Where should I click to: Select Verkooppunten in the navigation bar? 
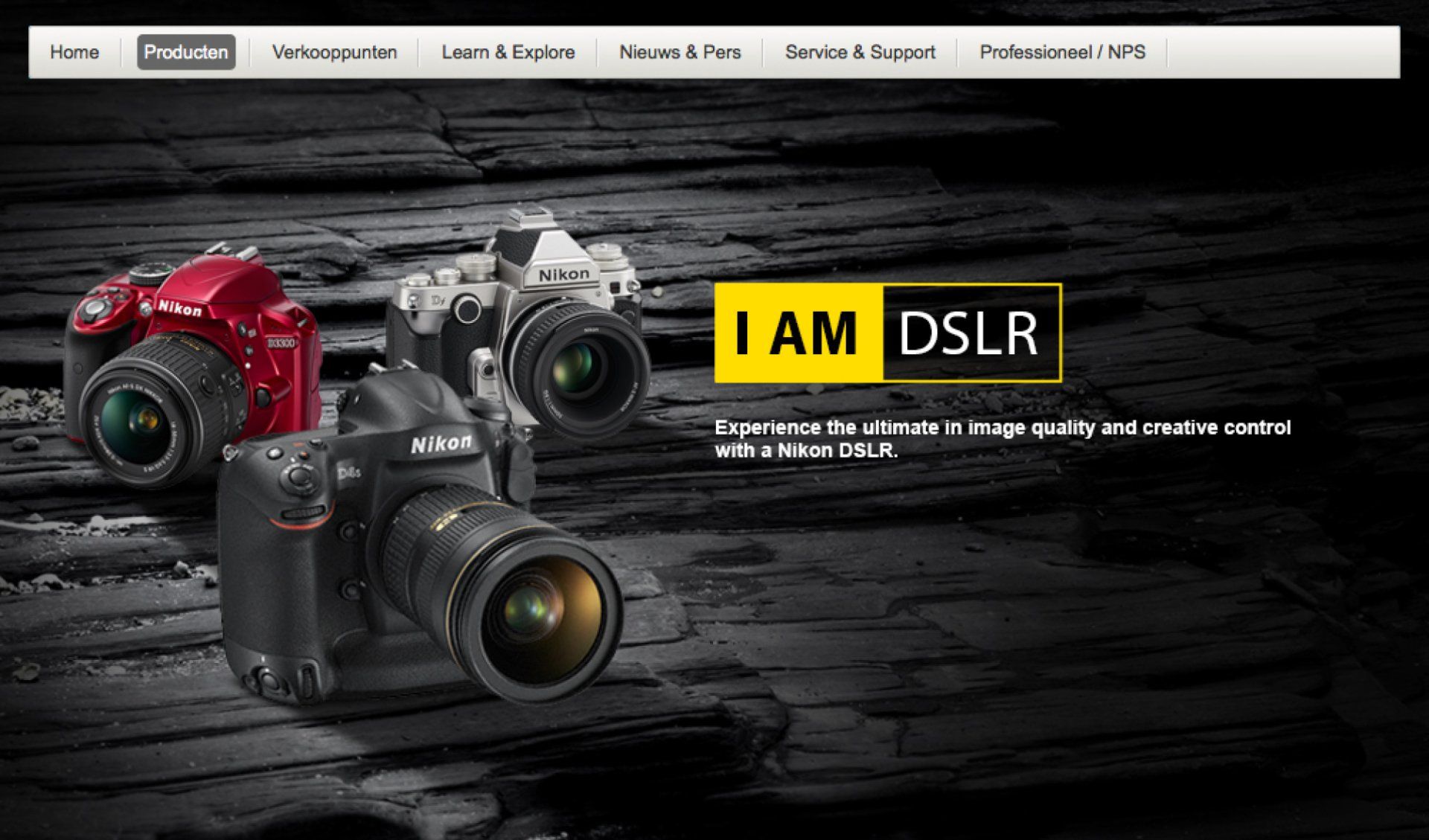(334, 52)
